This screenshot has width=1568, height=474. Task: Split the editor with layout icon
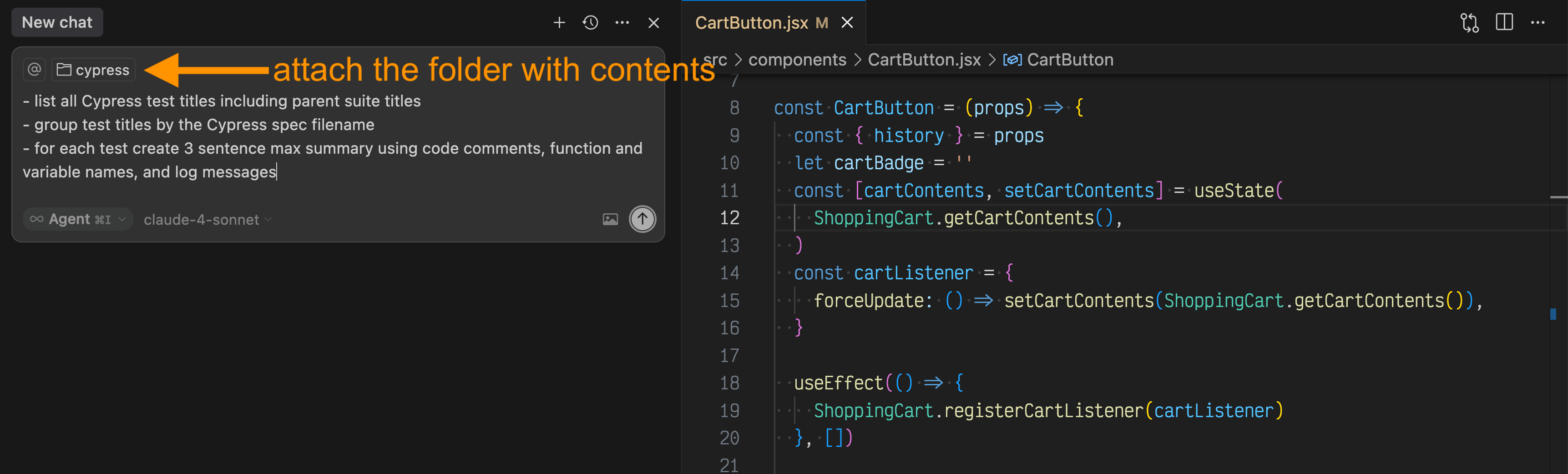pyautogui.click(x=1504, y=22)
